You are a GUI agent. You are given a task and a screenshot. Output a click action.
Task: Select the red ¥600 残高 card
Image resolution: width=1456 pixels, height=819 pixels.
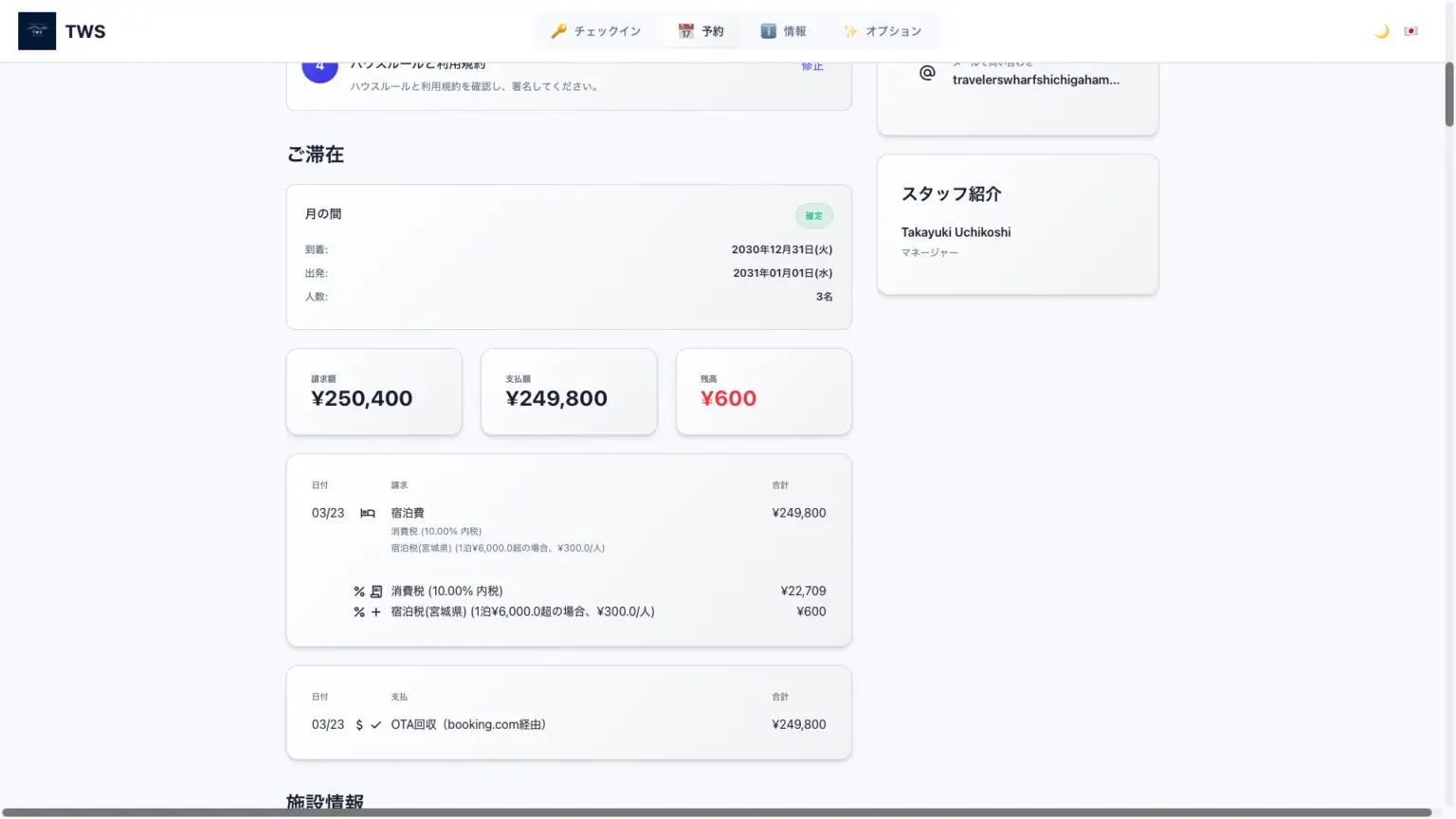click(763, 391)
